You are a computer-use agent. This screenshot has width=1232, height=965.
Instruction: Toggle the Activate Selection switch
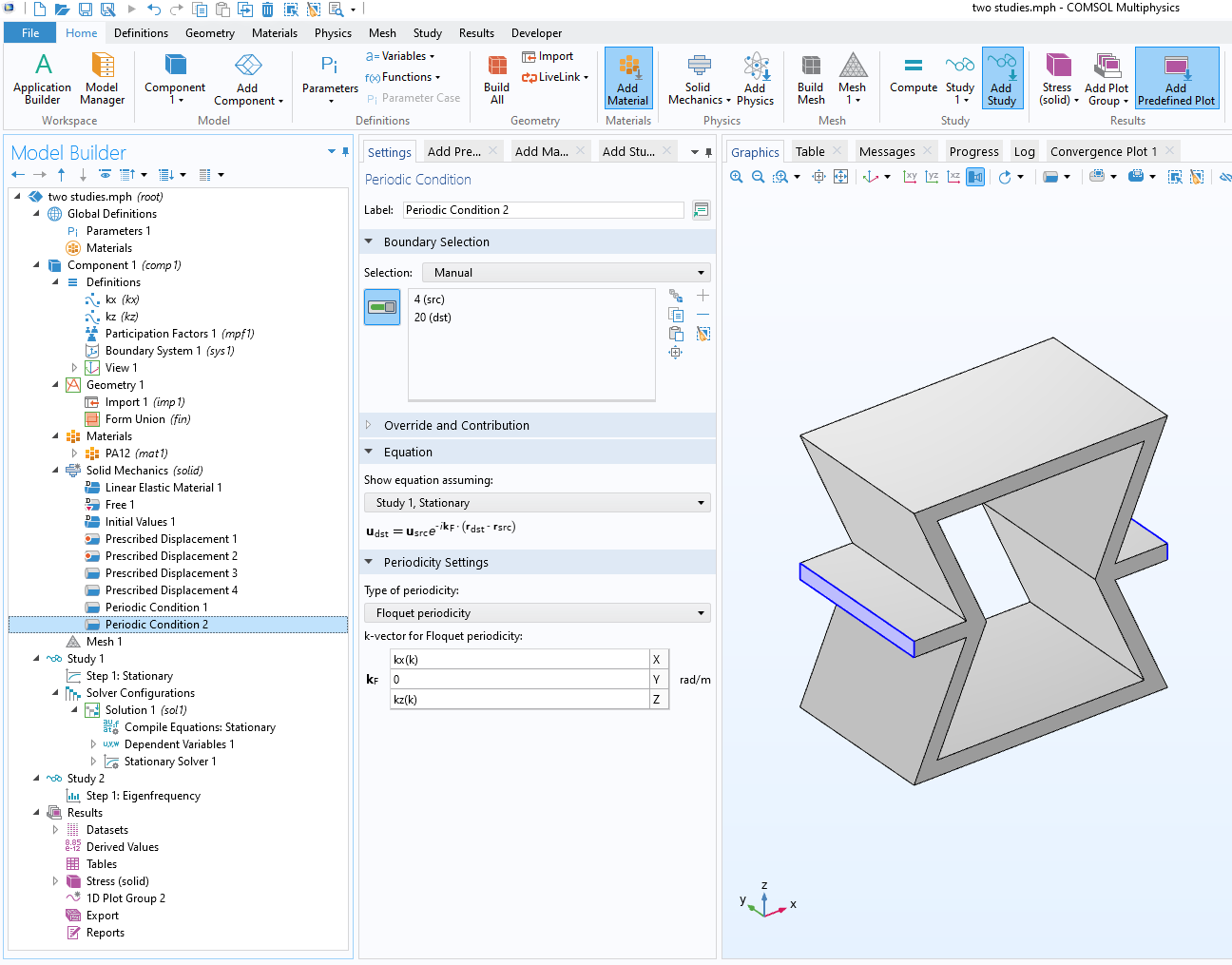(382, 307)
